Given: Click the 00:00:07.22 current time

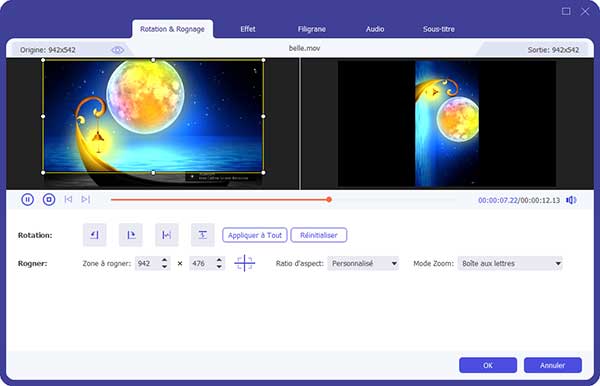Looking at the screenshot, I should click(x=497, y=200).
